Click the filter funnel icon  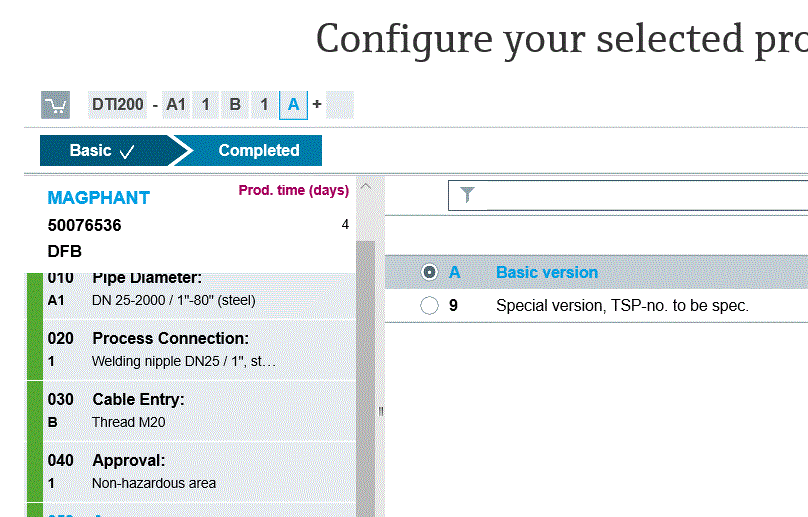[467, 195]
